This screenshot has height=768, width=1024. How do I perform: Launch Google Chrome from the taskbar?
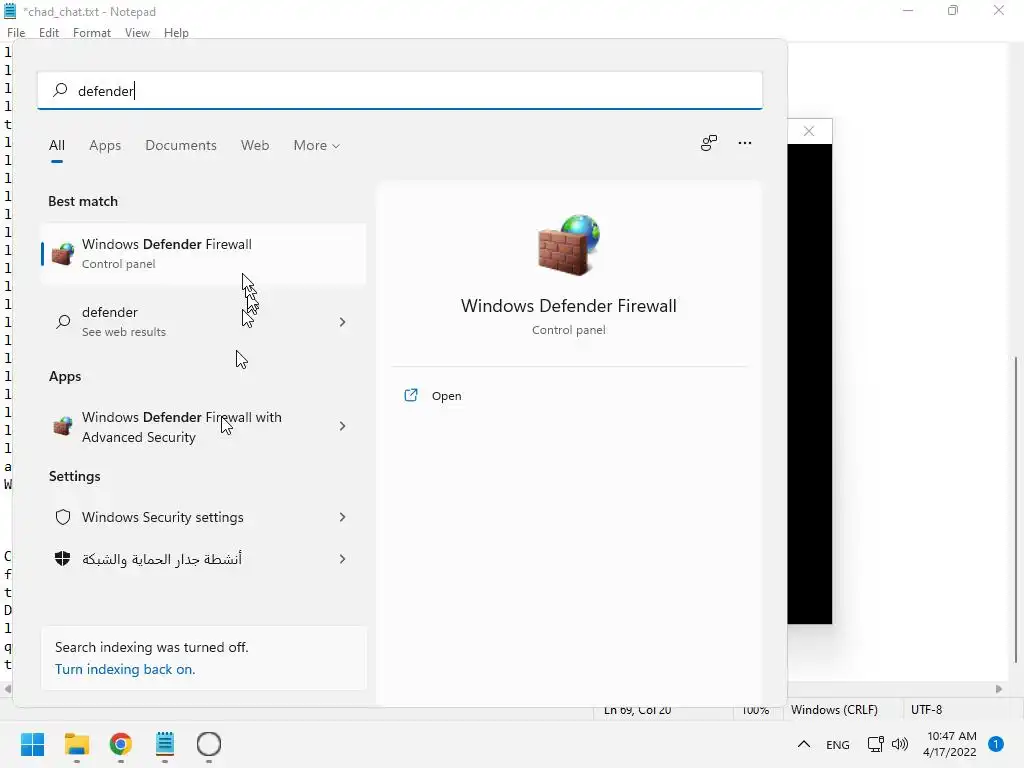pos(121,744)
